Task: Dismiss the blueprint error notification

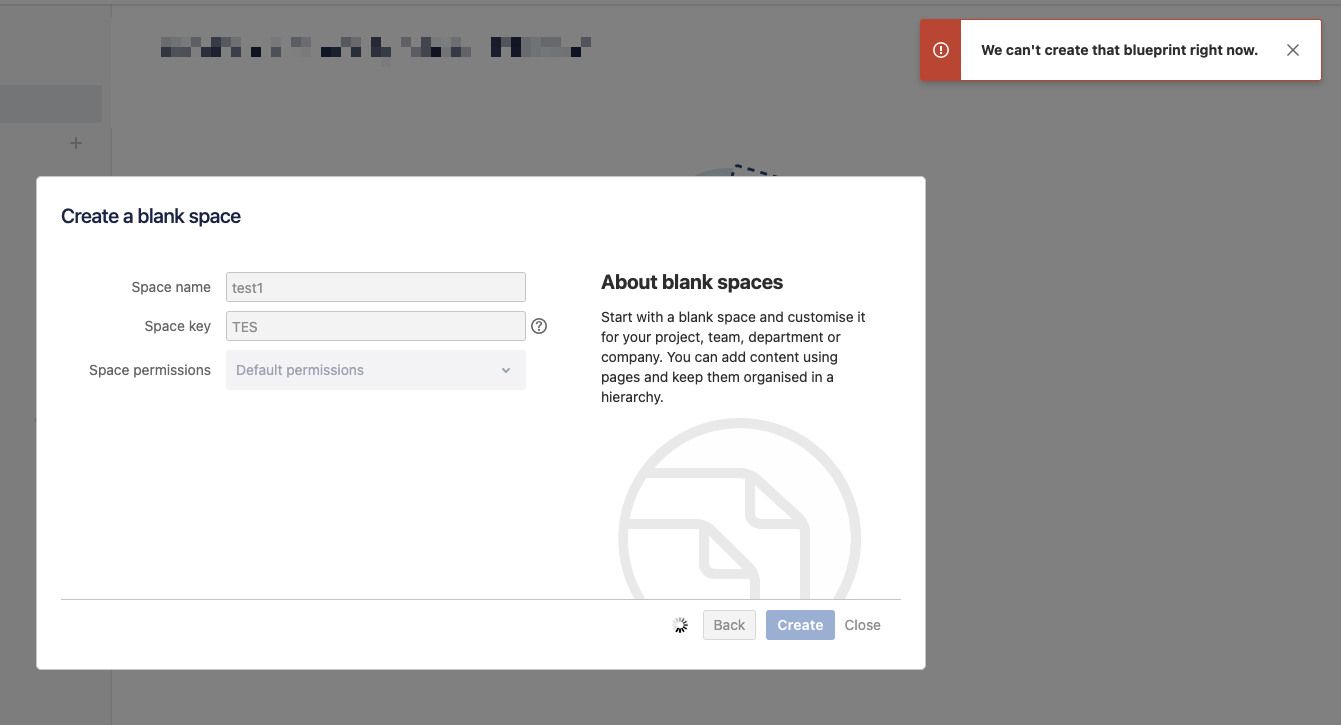Action: coord(1293,50)
